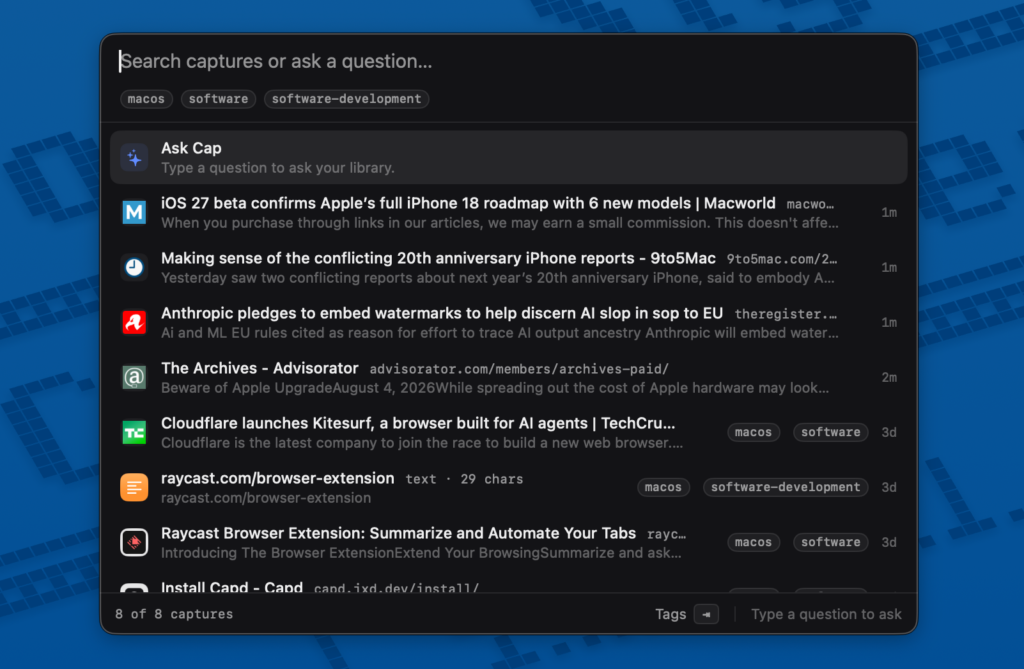Click the TechCrunch green TC favicon

135,432
